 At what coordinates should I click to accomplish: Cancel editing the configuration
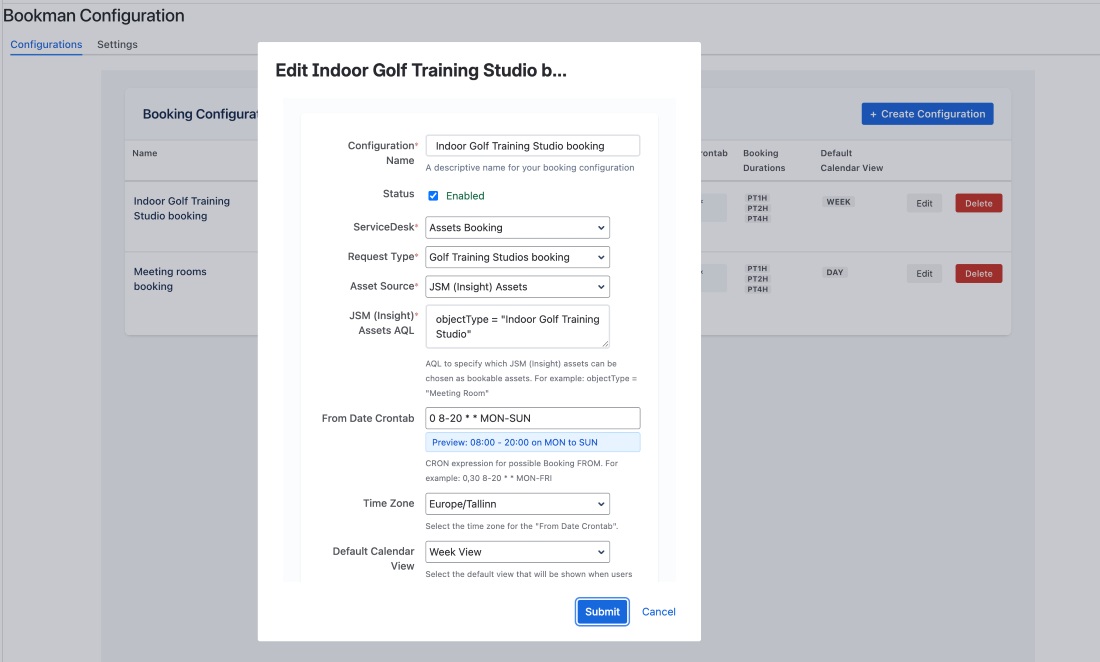coord(659,612)
